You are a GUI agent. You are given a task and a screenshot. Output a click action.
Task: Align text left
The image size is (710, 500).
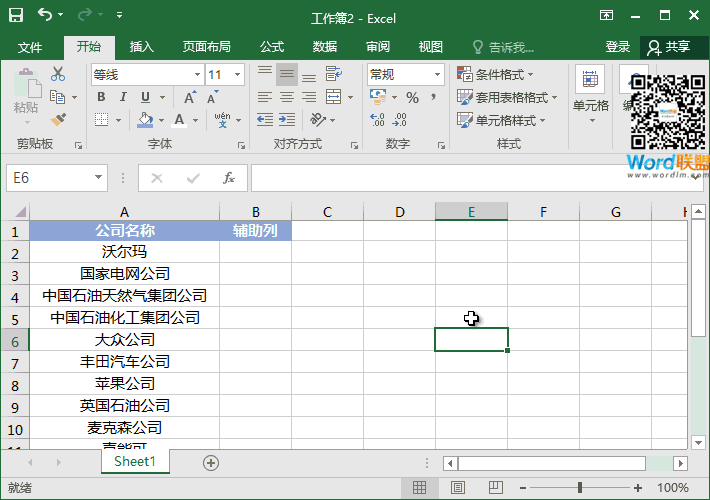265,97
